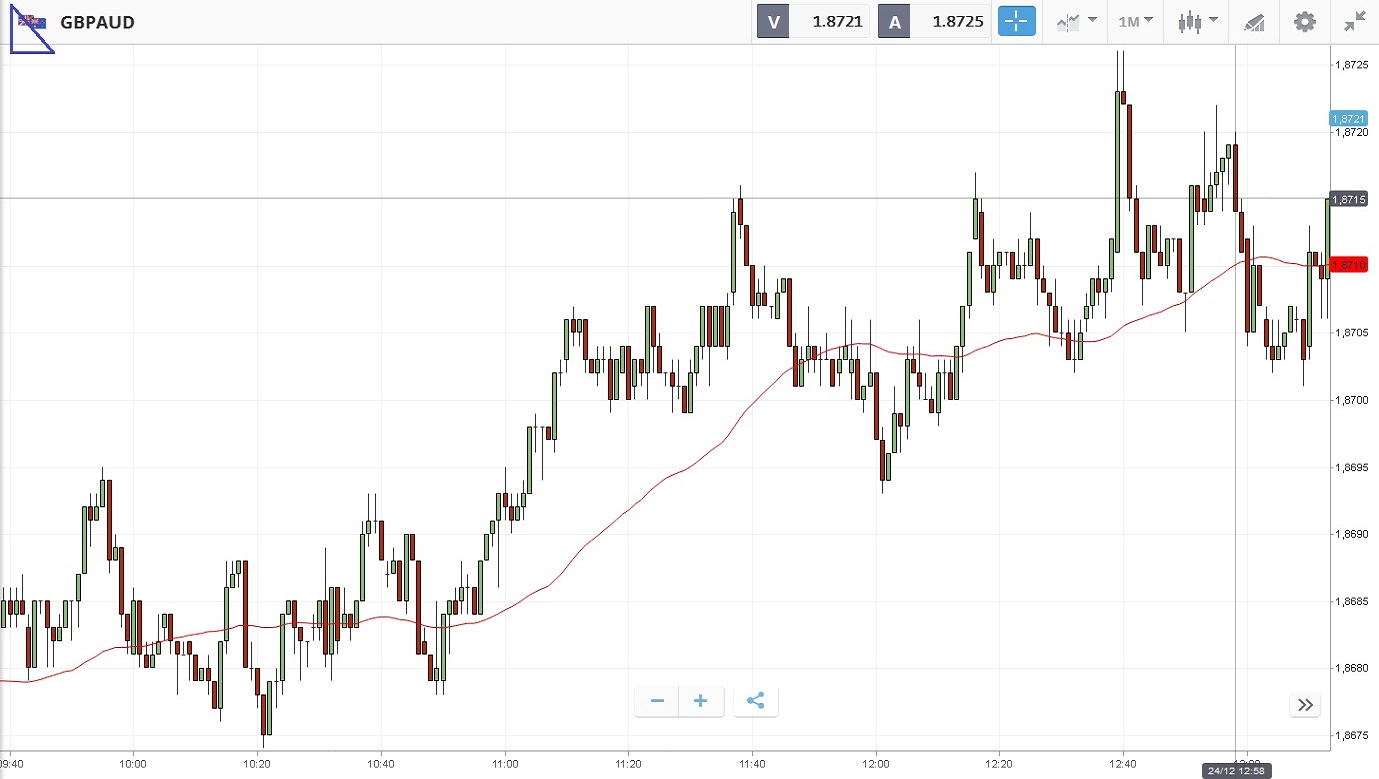Zoom out the chart with minus button
Image resolution: width=1379 pixels, height=779 pixels.
pyautogui.click(x=657, y=701)
